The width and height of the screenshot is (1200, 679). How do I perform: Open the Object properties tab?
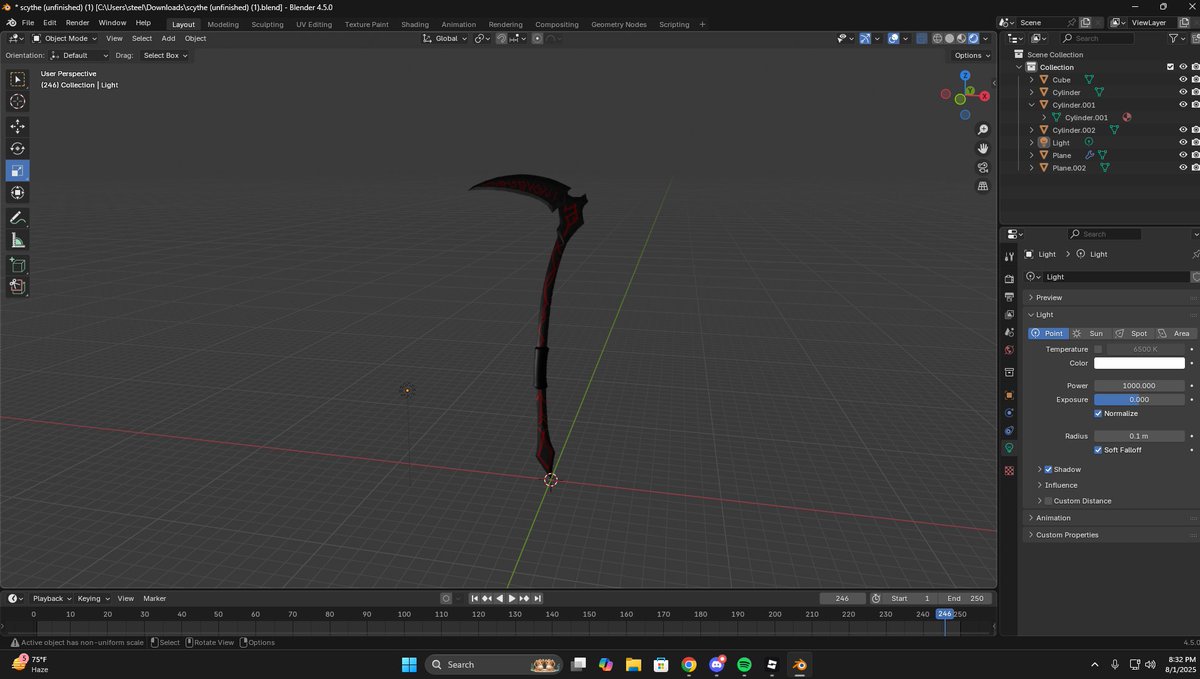[1009, 394]
